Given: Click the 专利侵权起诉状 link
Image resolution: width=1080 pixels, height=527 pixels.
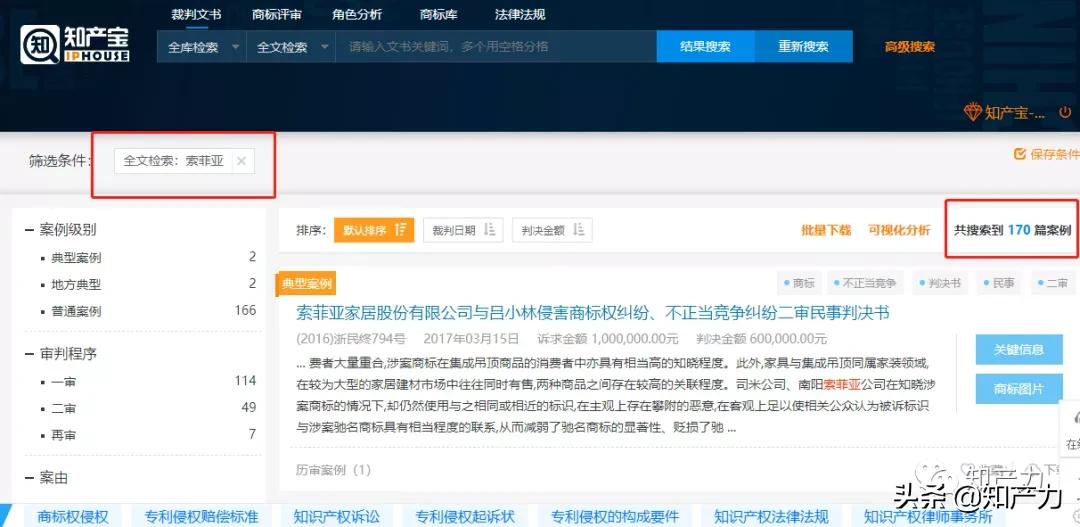Looking at the screenshot, I should point(466,516).
